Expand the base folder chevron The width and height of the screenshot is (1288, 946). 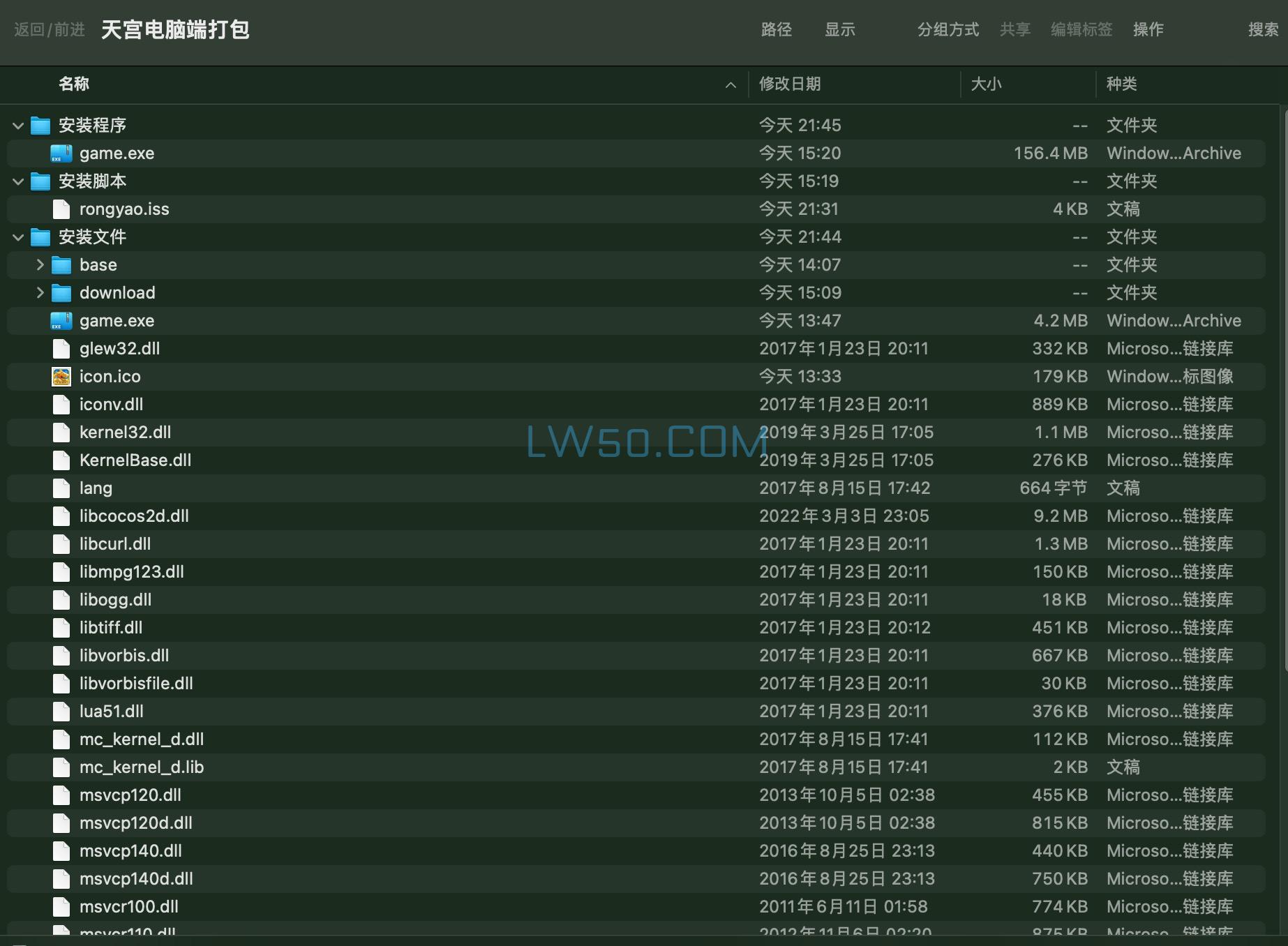click(x=39, y=264)
